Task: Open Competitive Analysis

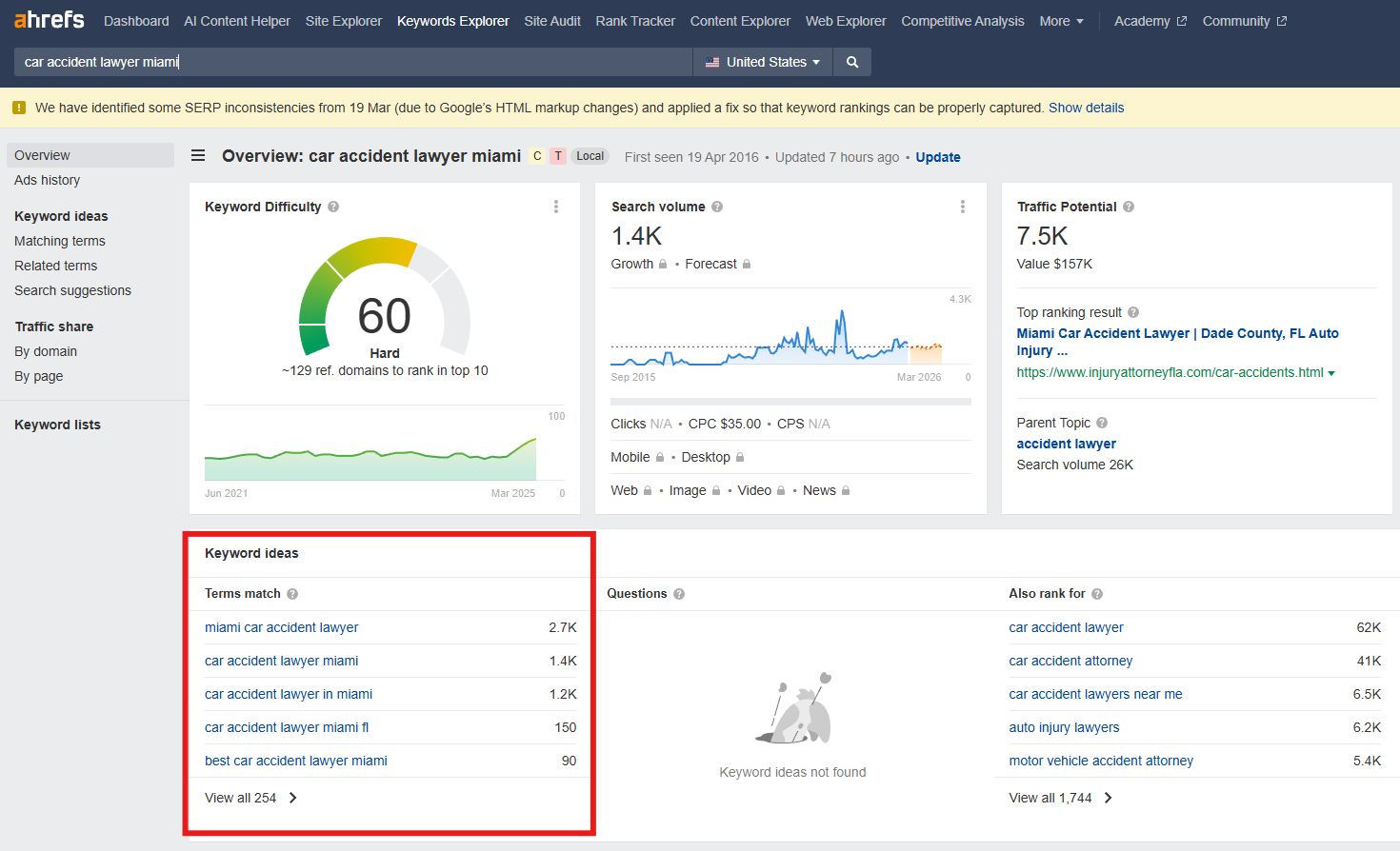Action: click(963, 21)
